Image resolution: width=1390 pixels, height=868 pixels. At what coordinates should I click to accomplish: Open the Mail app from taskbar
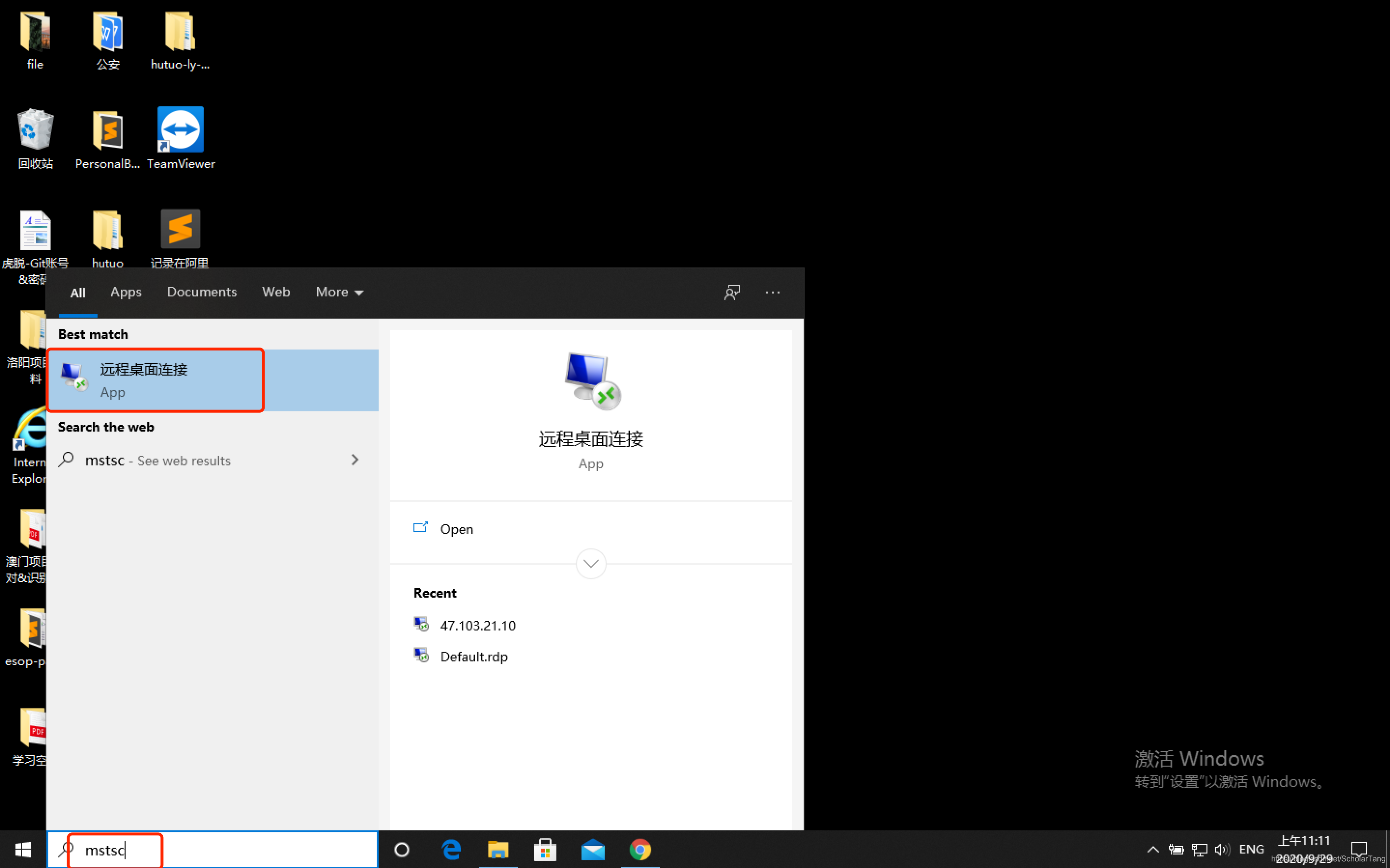point(593,849)
